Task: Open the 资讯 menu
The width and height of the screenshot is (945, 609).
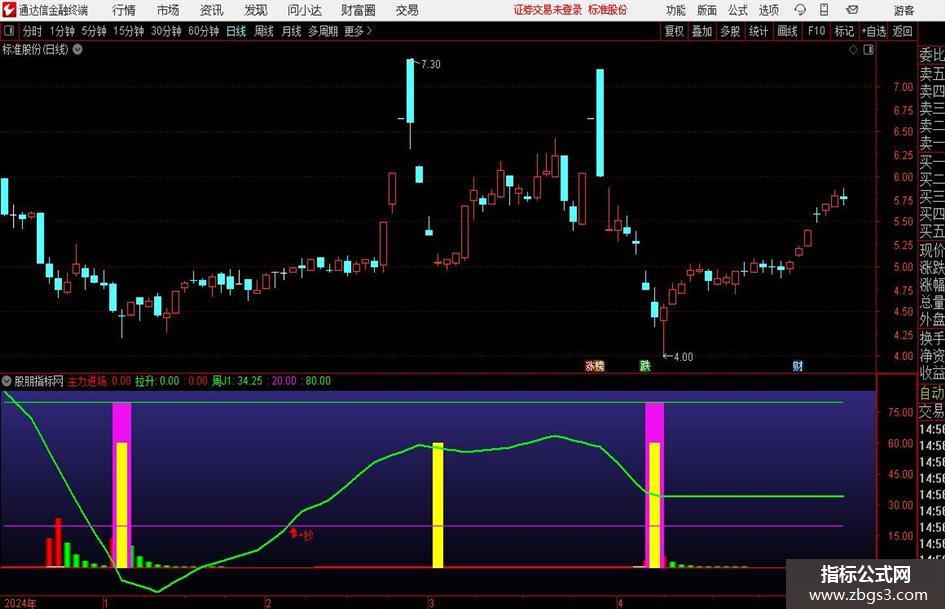Action: click(x=212, y=10)
